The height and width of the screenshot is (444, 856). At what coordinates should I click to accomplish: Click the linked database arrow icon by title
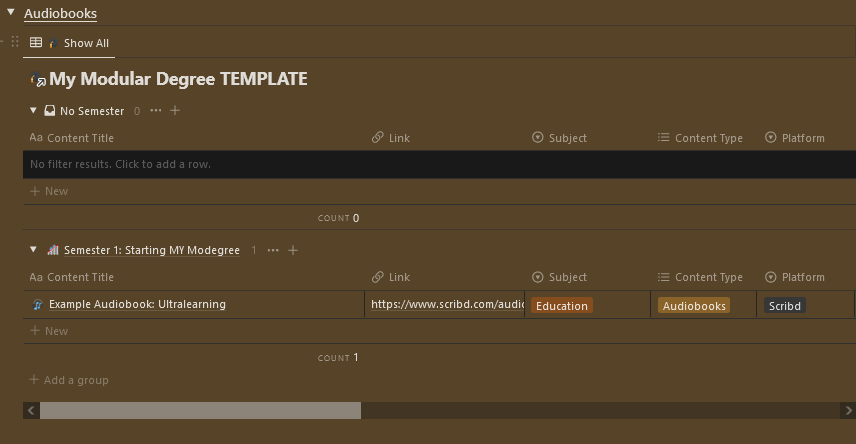39,80
